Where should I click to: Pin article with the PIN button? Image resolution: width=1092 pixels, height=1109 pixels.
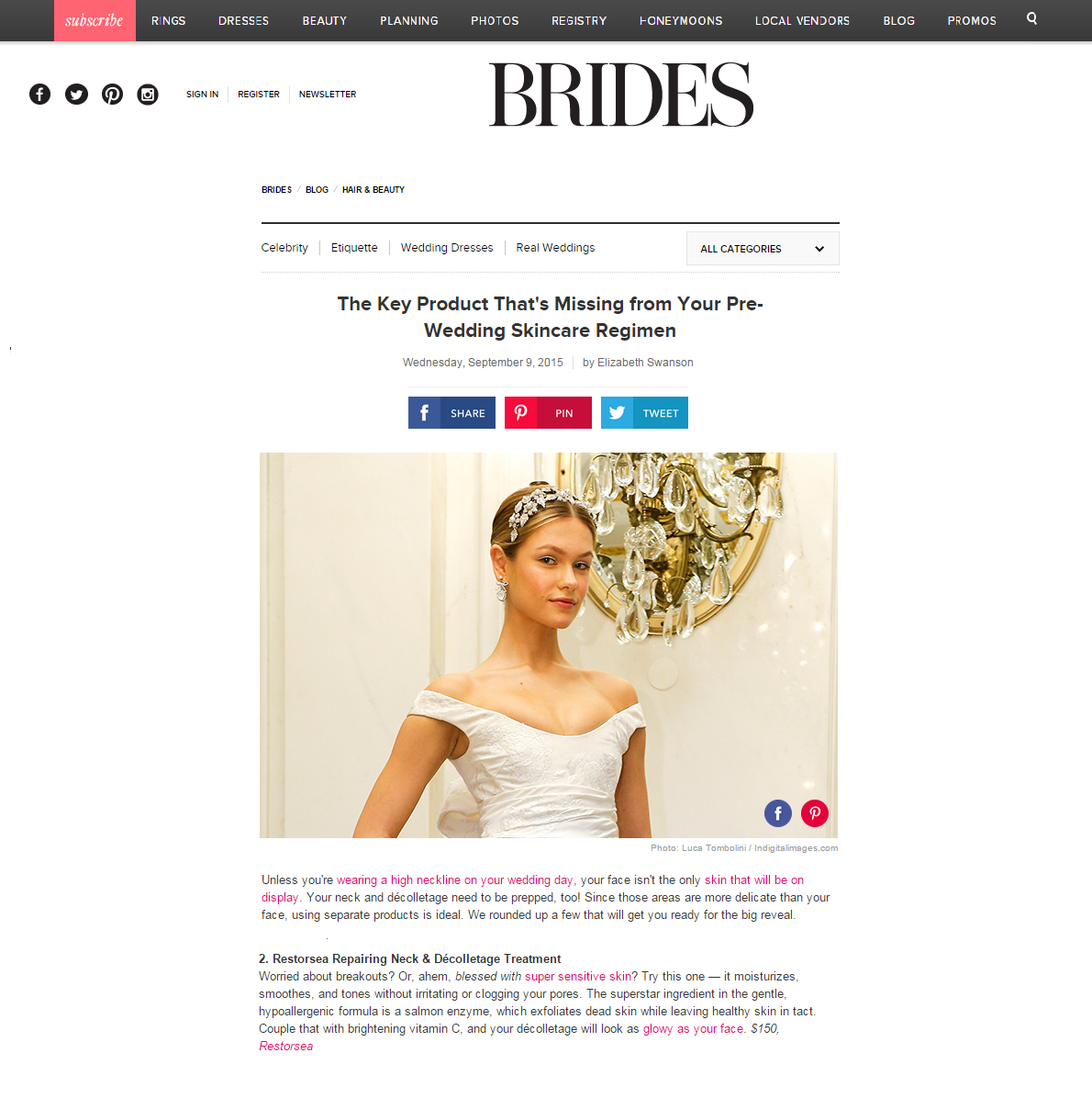point(548,413)
